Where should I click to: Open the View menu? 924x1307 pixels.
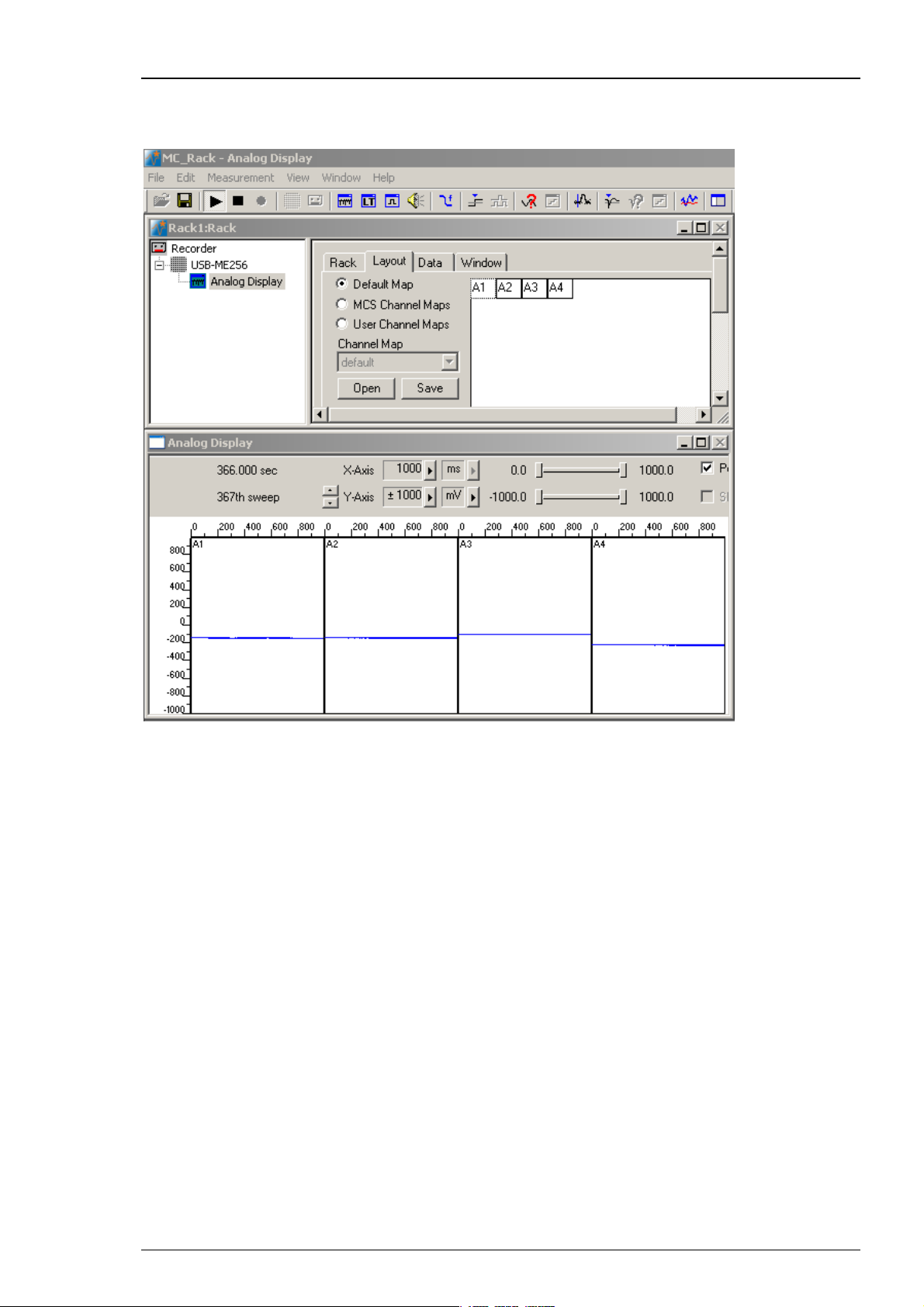[298, 178]
